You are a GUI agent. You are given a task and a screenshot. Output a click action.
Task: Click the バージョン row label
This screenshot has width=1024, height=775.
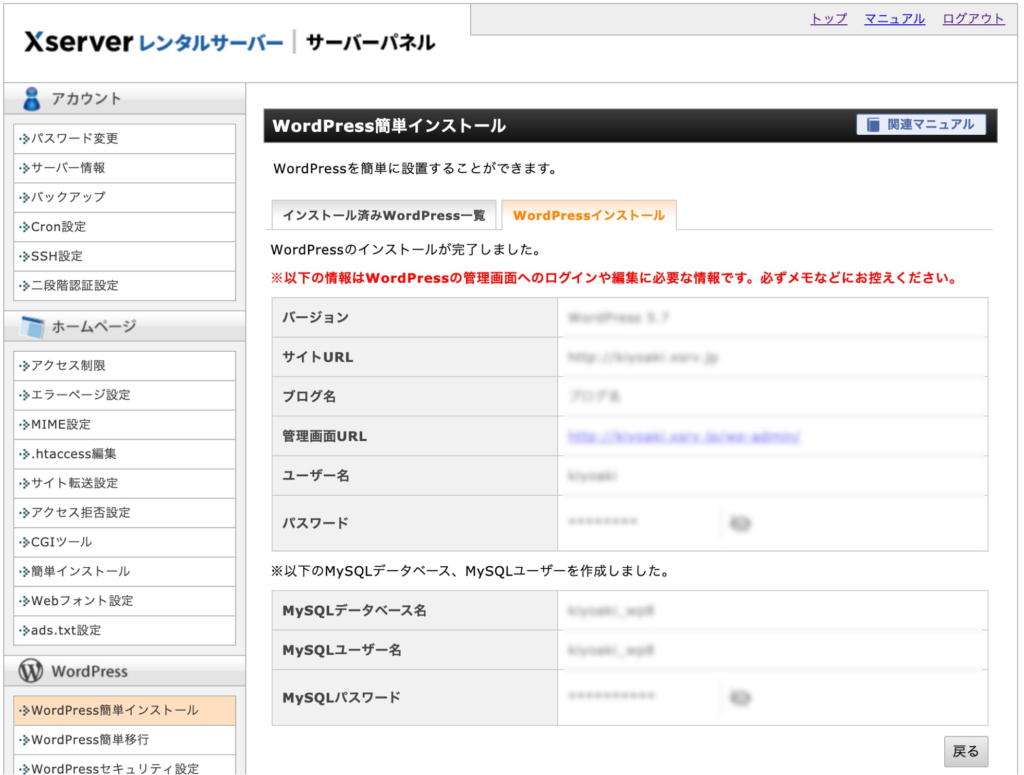tap(315, 317)
